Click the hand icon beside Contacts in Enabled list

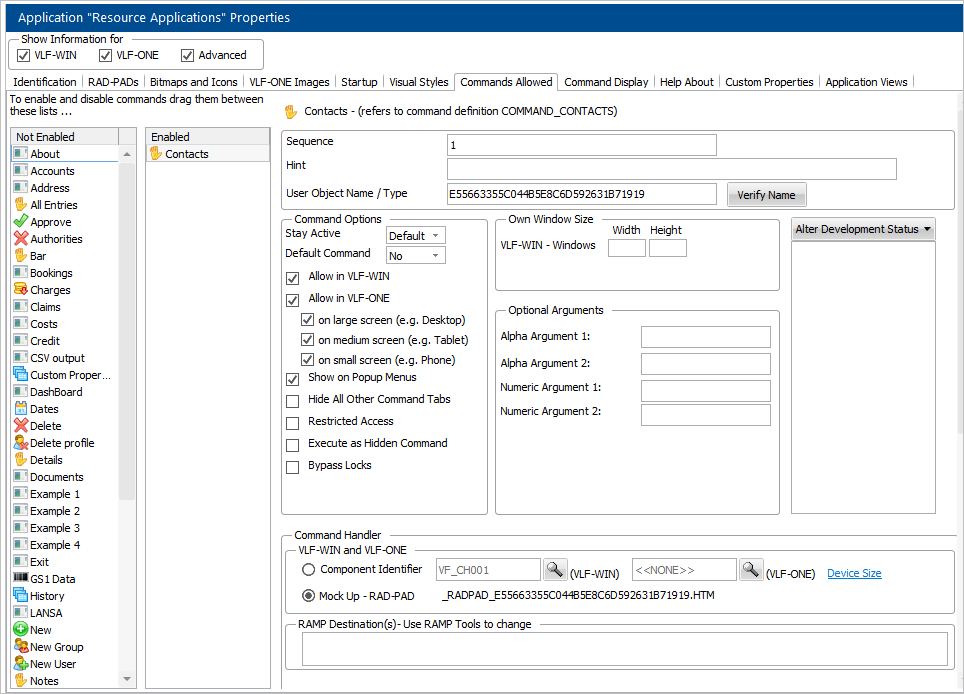pyautogui.click(x=155, y=154)
